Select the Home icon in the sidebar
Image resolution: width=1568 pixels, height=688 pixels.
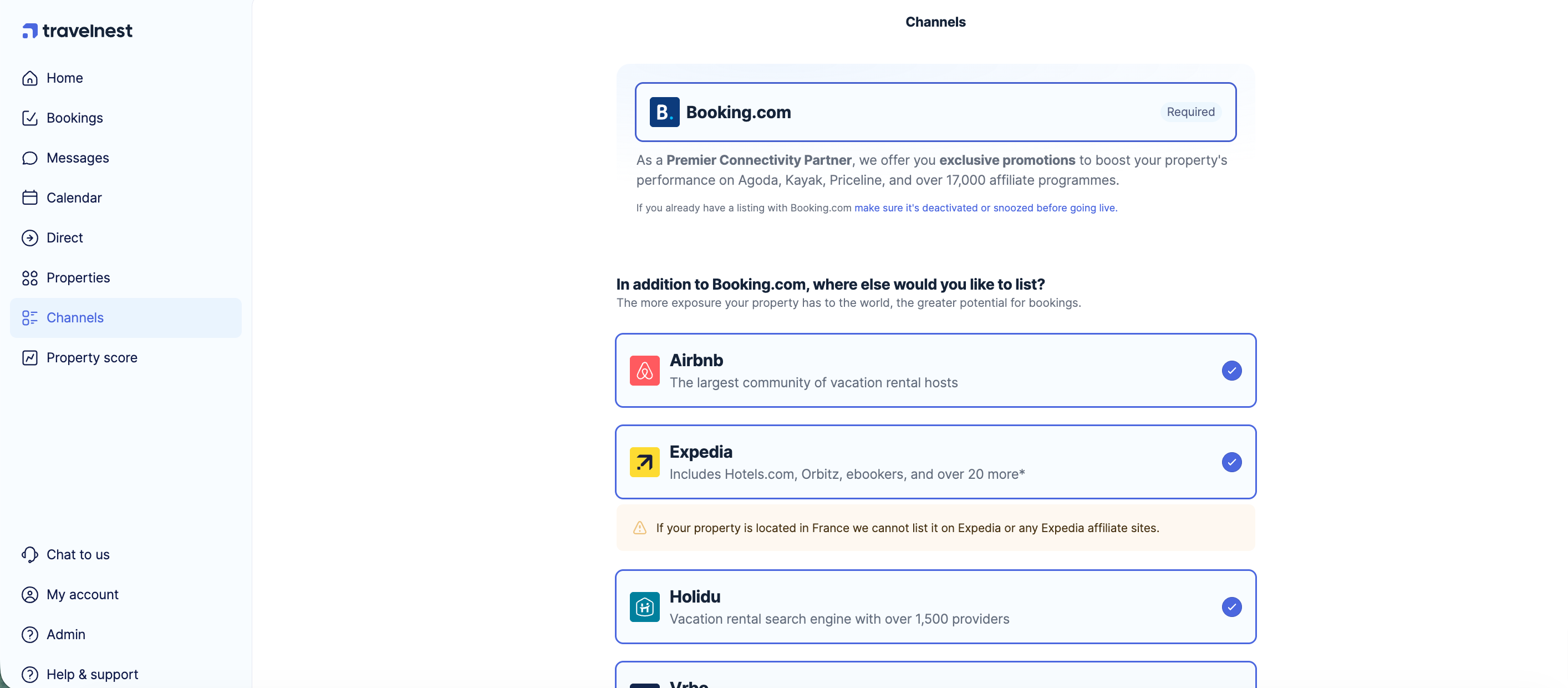[30, 78]
